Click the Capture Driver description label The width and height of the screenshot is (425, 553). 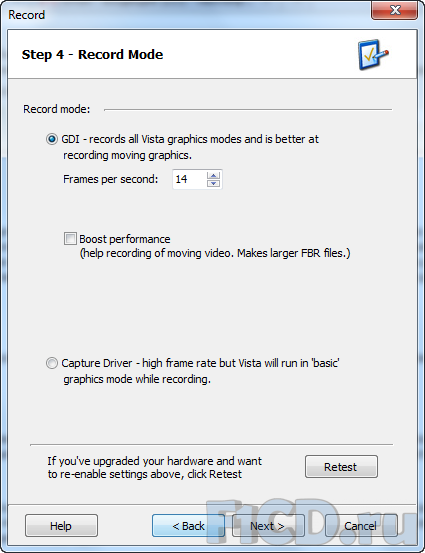tap(200, 371)
